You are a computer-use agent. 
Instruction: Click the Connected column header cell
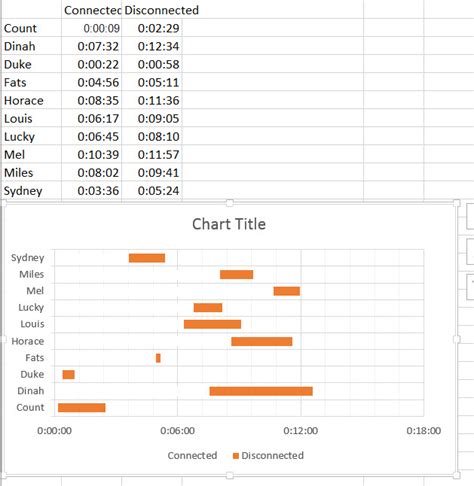coord(92,10)
